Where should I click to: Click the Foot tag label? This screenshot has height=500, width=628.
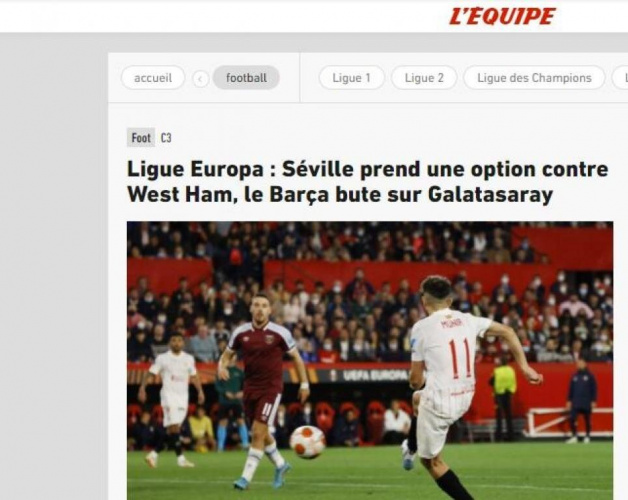[x=141, y=138]
